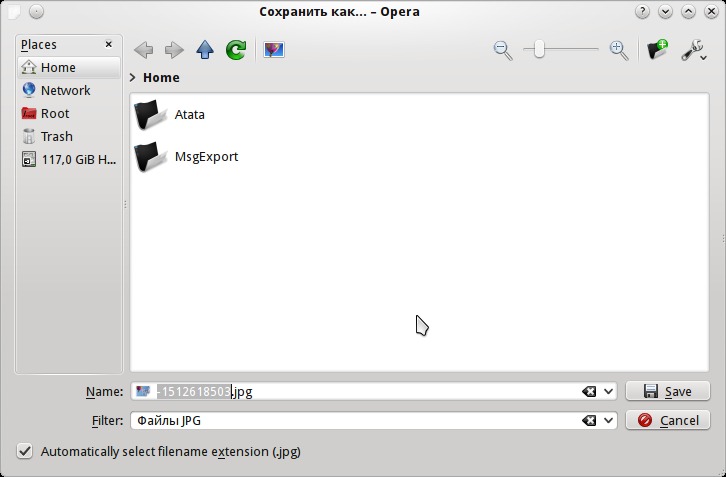Image resolution: width=726 pixels, height=477 pixels.
Task: Click the Home breadcrumb label
Action: click(x=161, y=77)
